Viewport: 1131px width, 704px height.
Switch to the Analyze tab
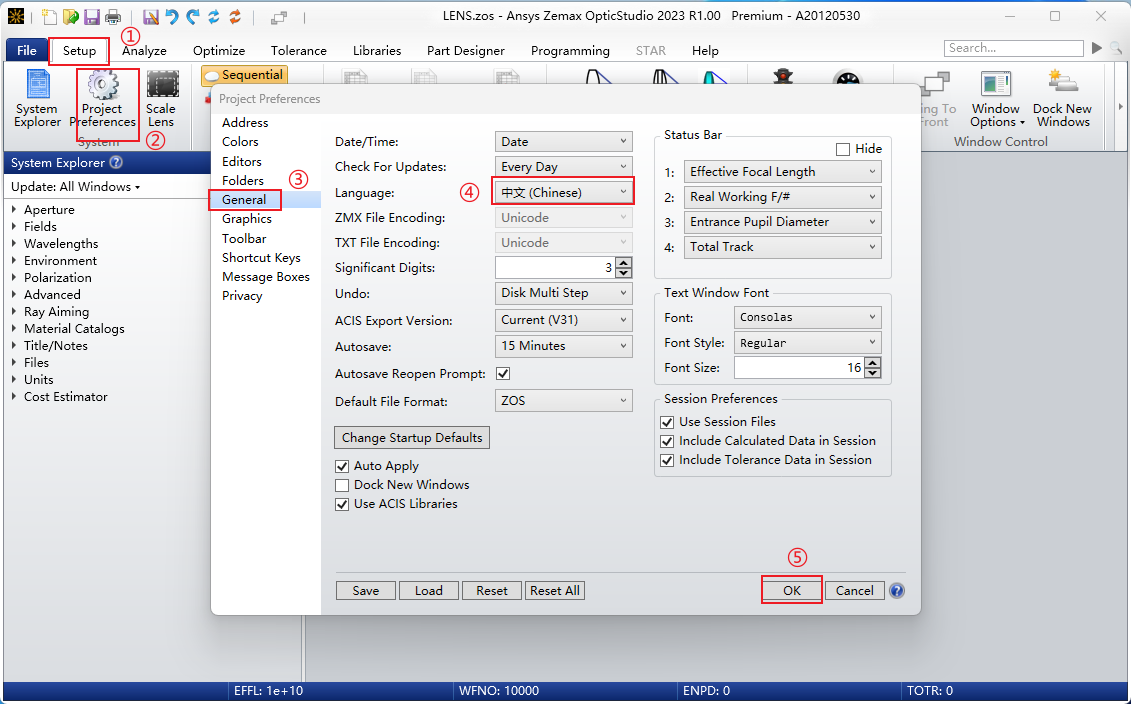pyautogui.click(x=144, y=50)
